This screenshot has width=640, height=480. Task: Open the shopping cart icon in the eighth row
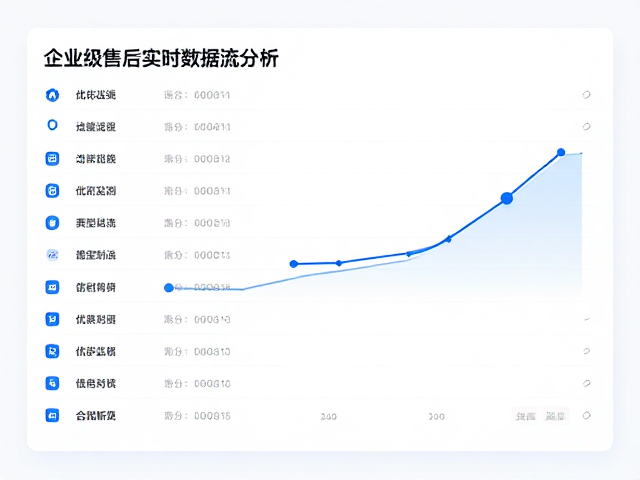52,319
